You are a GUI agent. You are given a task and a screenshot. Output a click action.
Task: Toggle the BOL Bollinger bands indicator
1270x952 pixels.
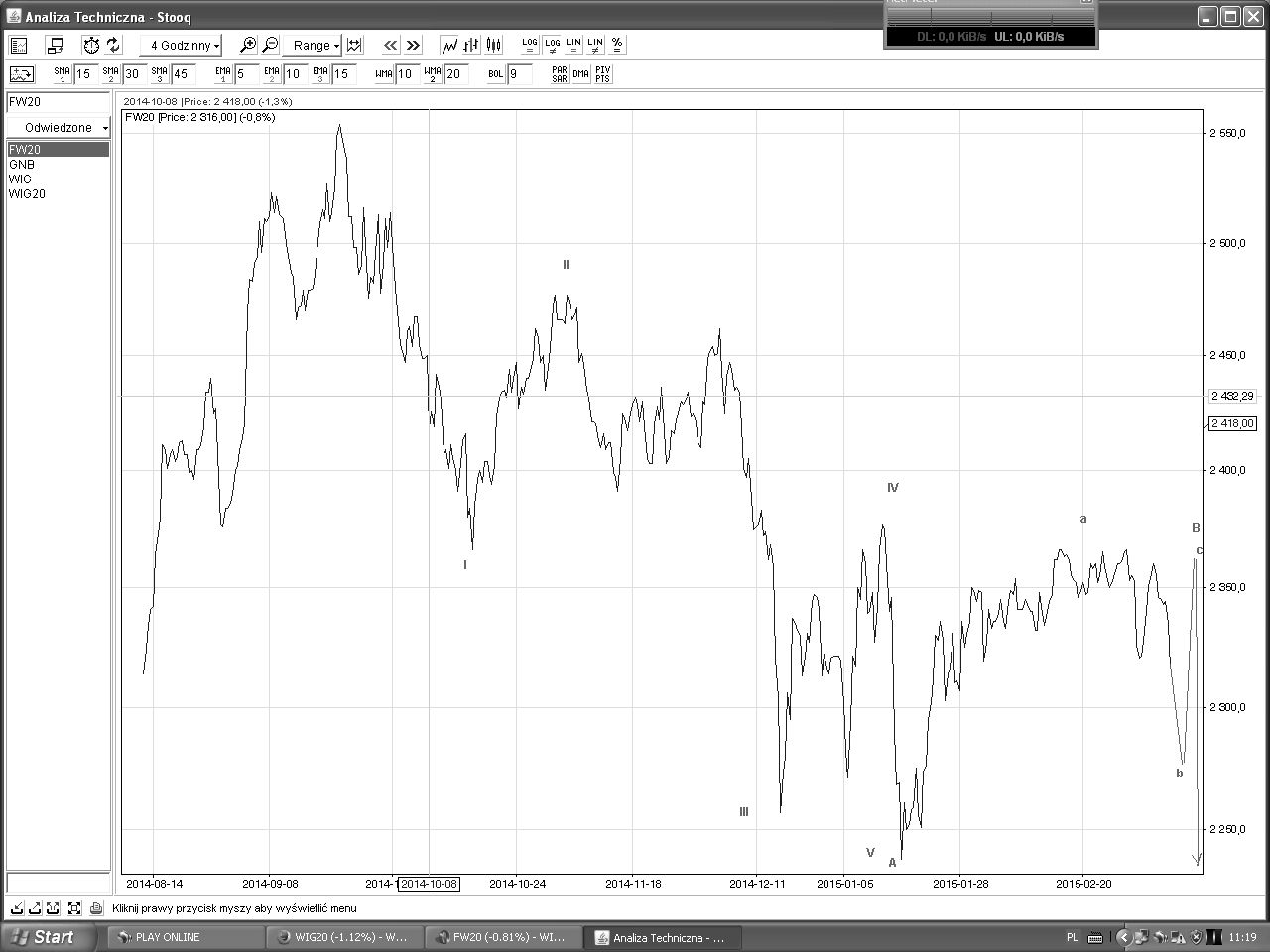click(496, 74)
